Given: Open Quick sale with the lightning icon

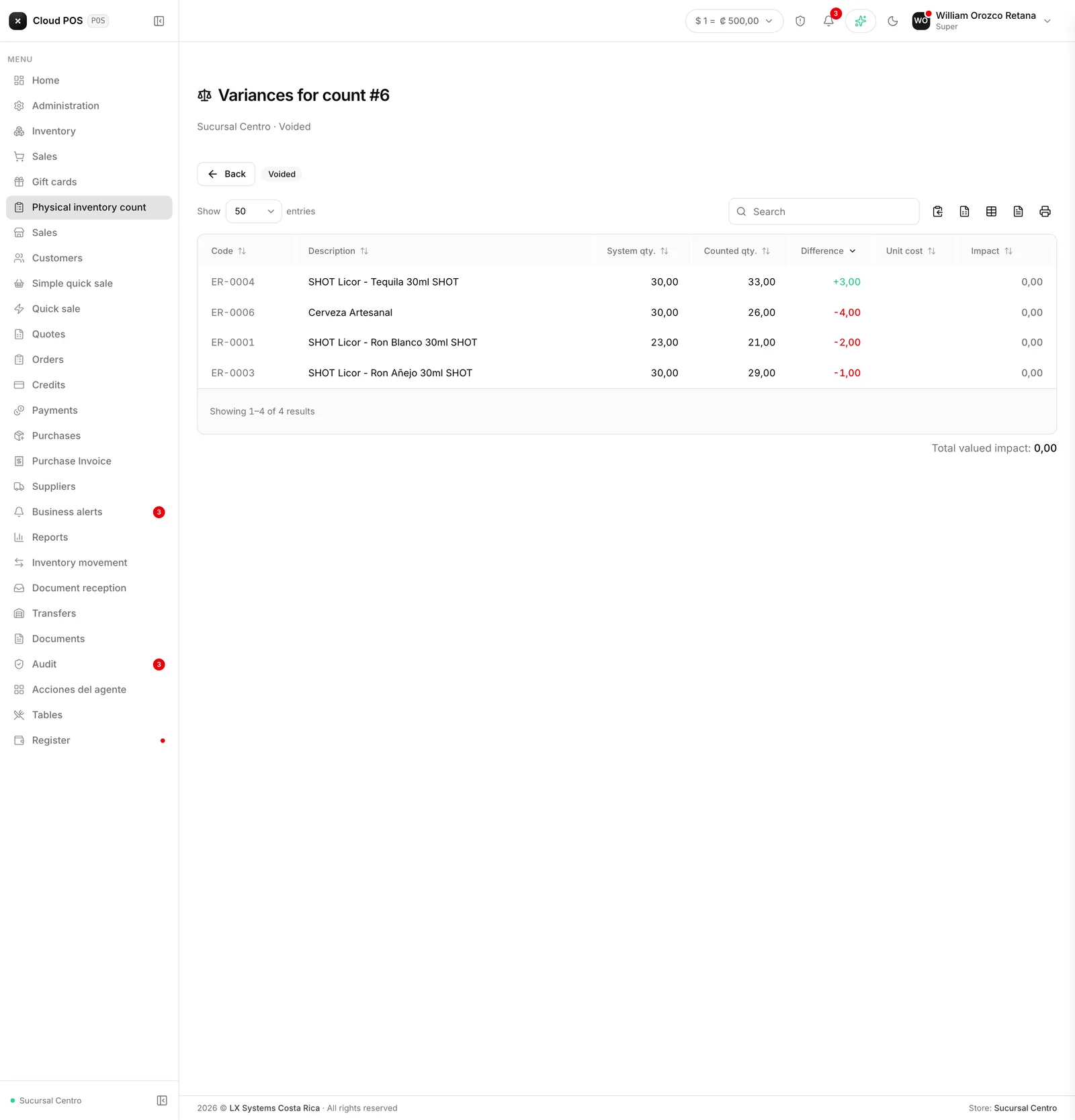Looking at the screenshot, I should (89, 309).
